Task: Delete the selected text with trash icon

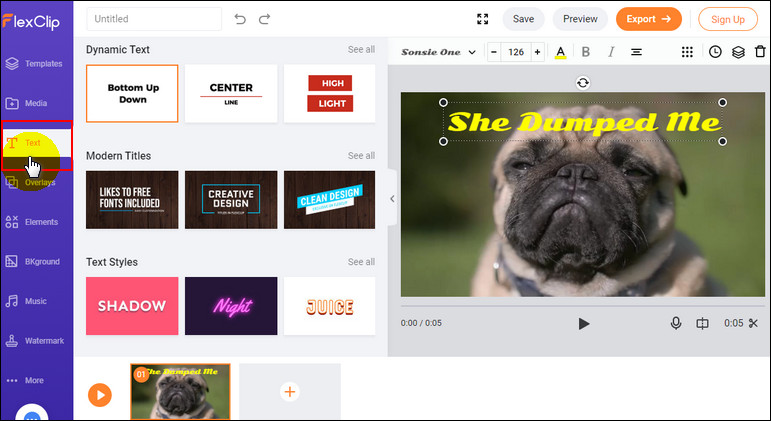Action: (x=760, y=52)
